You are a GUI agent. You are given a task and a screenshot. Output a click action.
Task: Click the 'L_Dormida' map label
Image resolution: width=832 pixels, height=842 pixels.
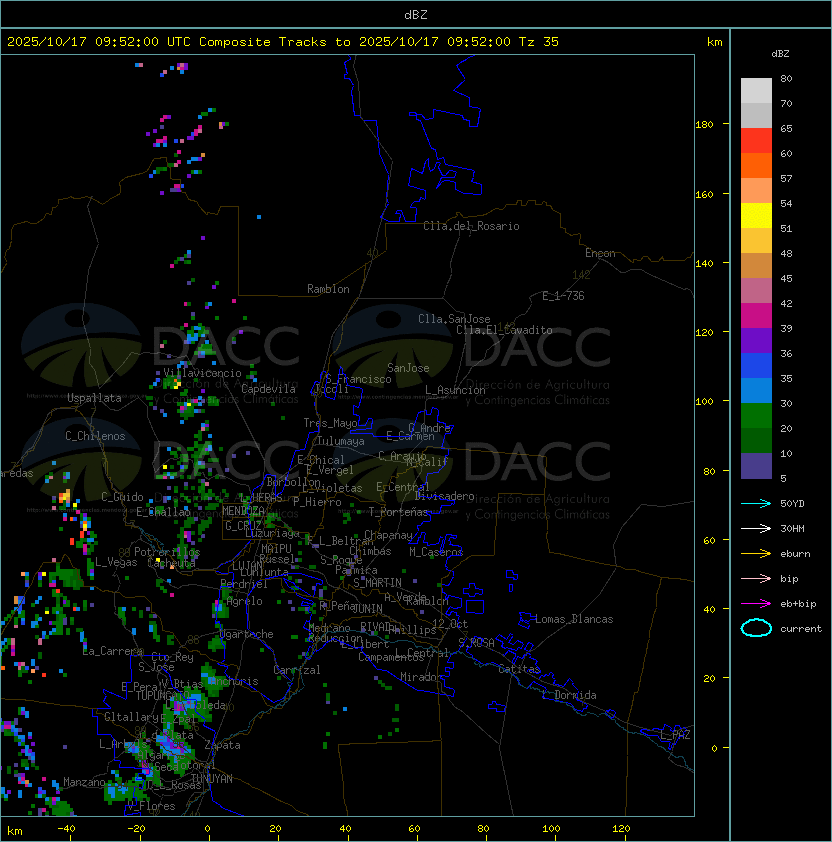point(569,695)
